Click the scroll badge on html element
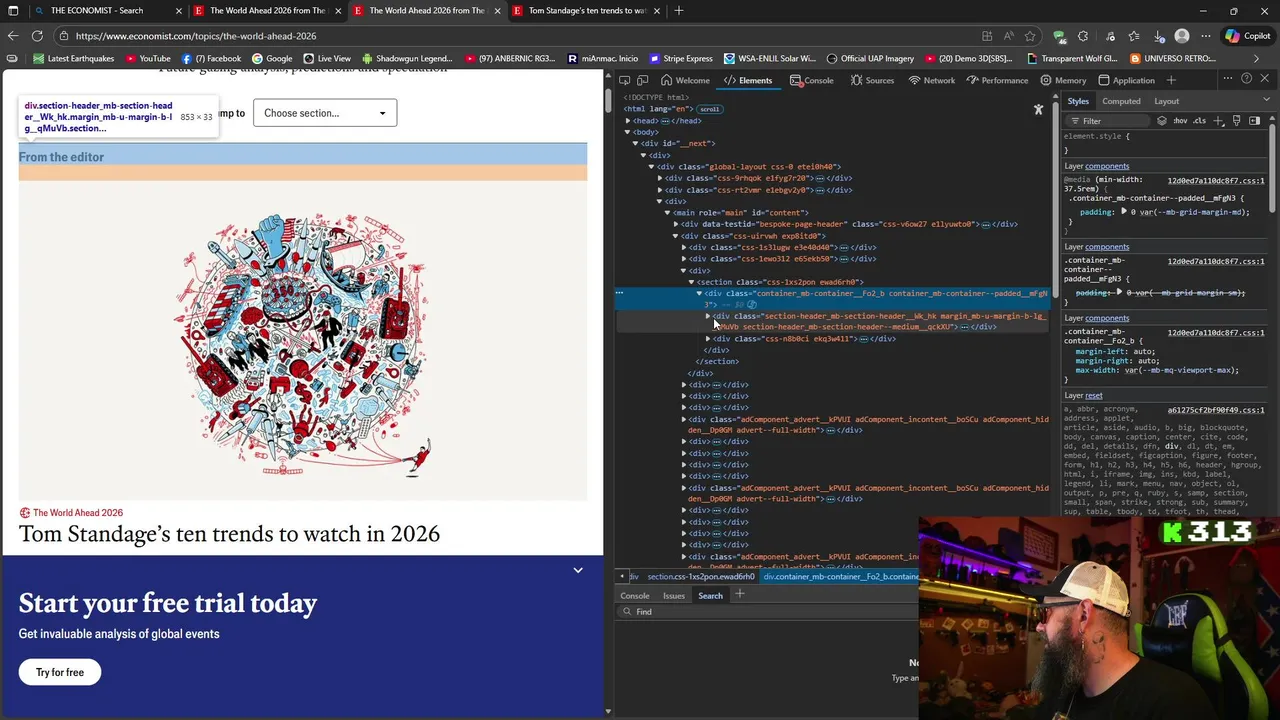1280x720 pixels. coord(709,109)
